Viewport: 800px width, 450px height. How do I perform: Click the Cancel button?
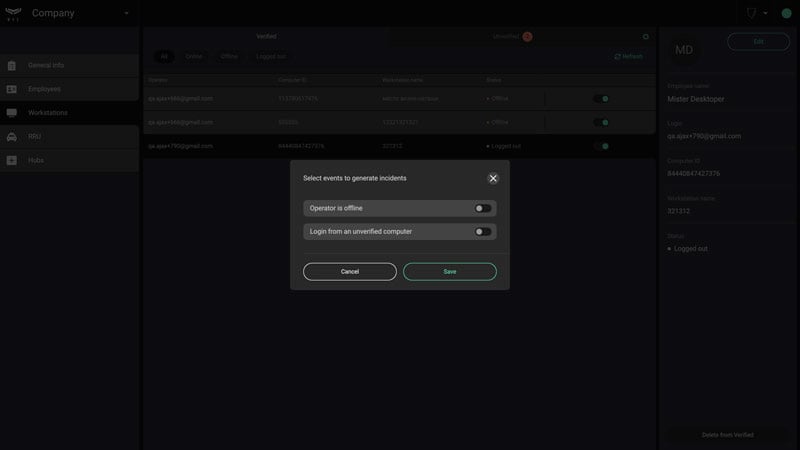(x=349, y=271)
